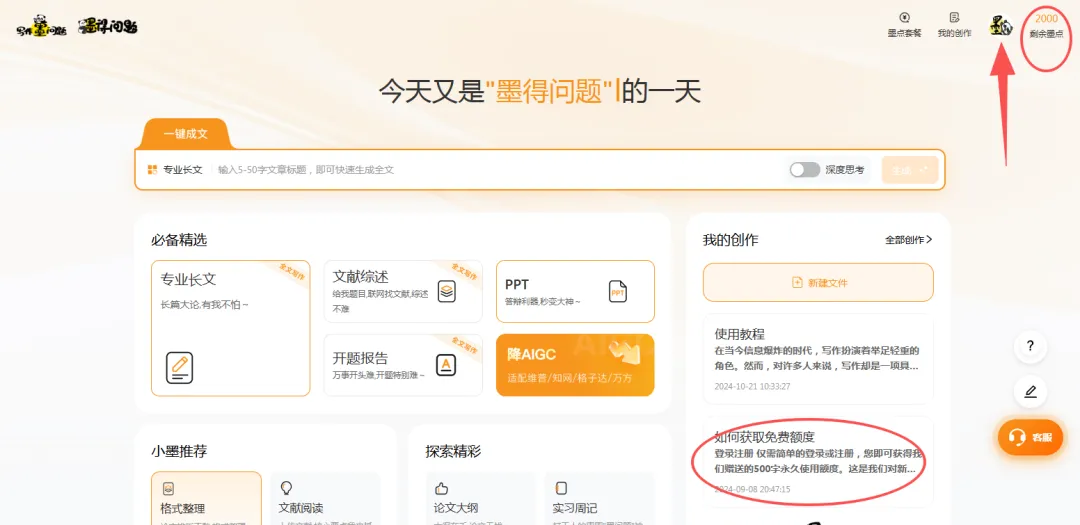Screen dimensions: 1080x525
Task: Click the 生成 button
Action: tap(909, 170)
